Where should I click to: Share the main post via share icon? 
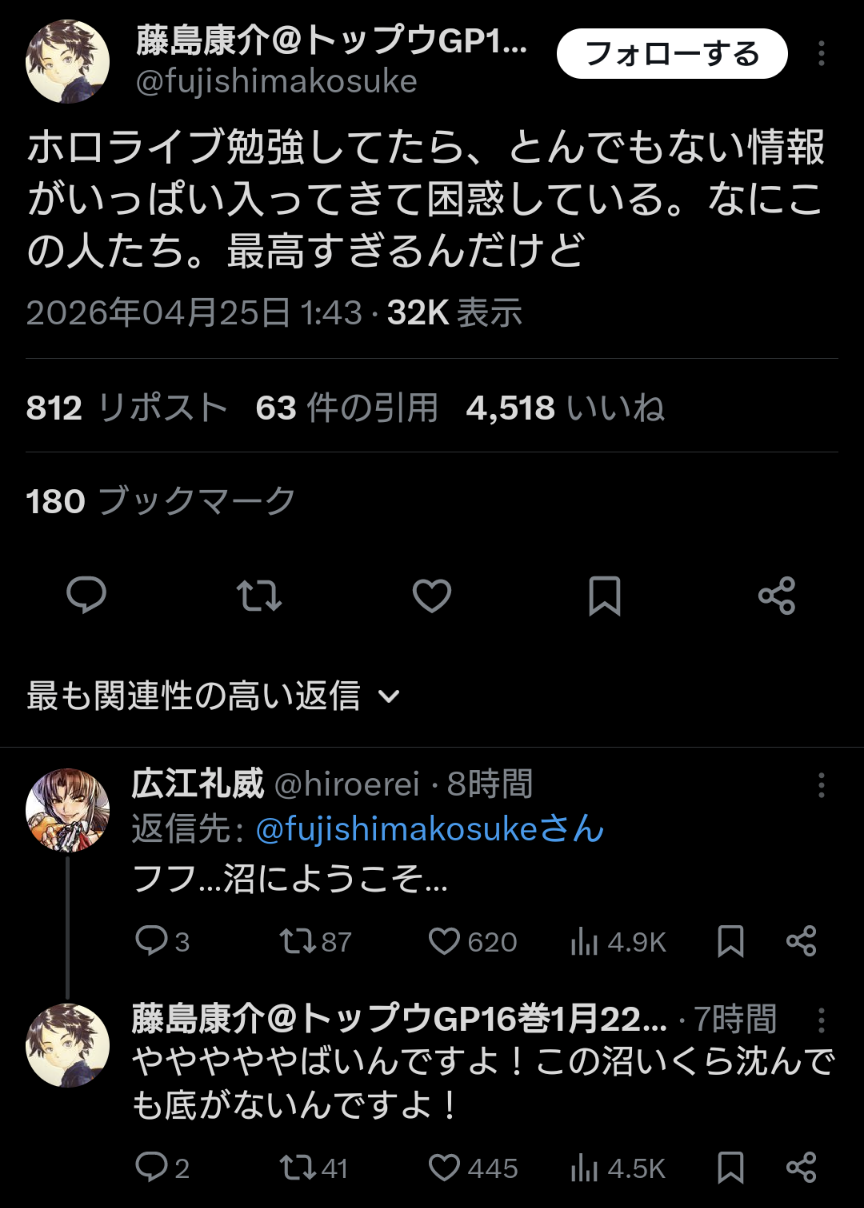(777, 596)
